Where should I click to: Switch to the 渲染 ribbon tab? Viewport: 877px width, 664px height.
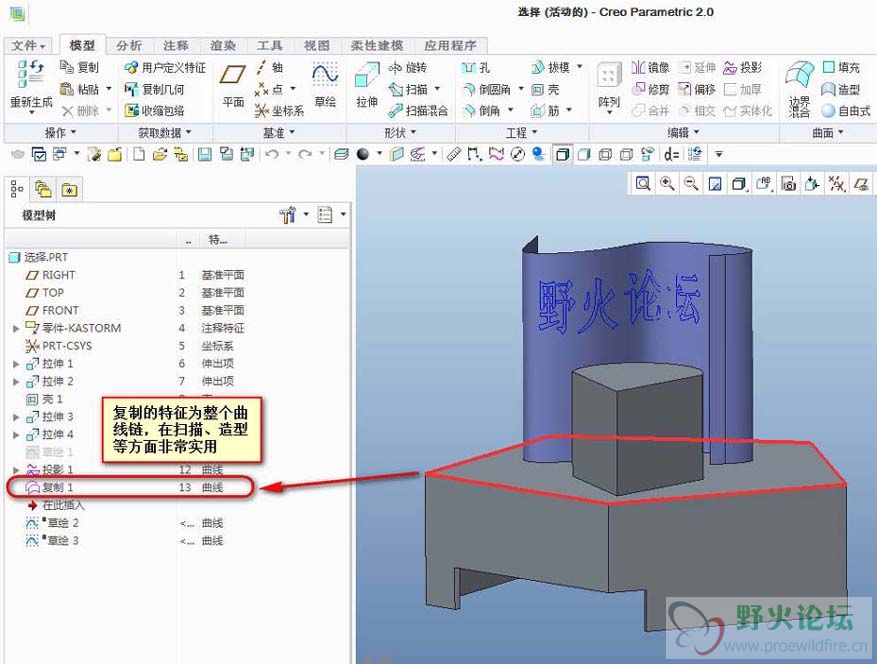[223, 46]
